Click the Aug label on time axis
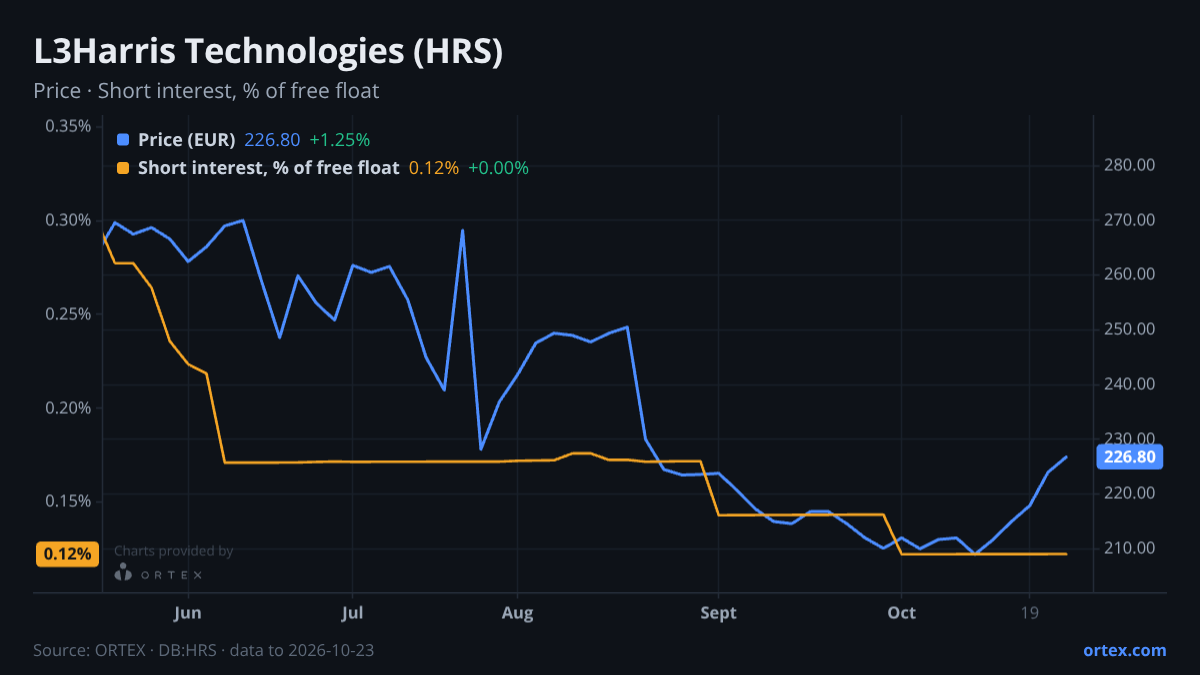Image resolution: width=1200 pixels, height=675 pixels. (517, 613)
